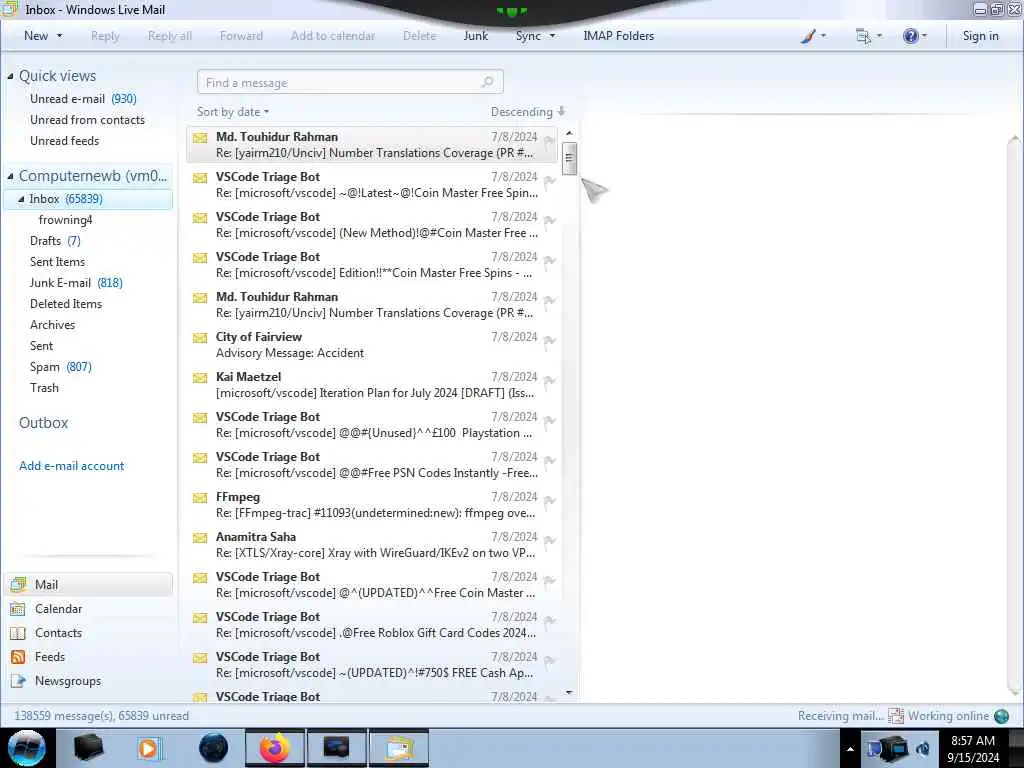Click the volume speaker tray icon
Viewport: 1024px width, 768px height.
click(x=923, y=748)
